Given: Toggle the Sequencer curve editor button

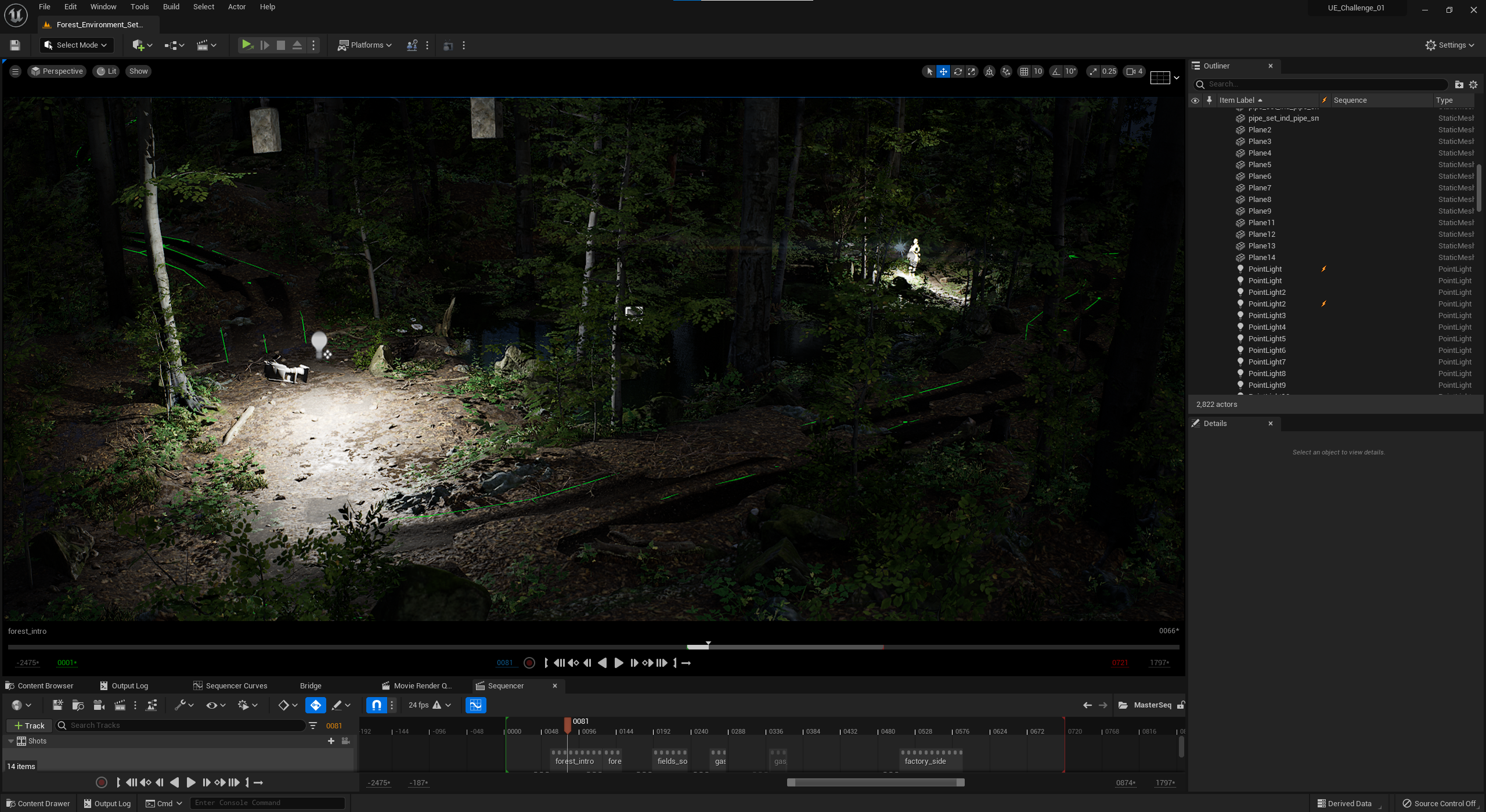Looking at the screenshot, I should coord(475,705).
